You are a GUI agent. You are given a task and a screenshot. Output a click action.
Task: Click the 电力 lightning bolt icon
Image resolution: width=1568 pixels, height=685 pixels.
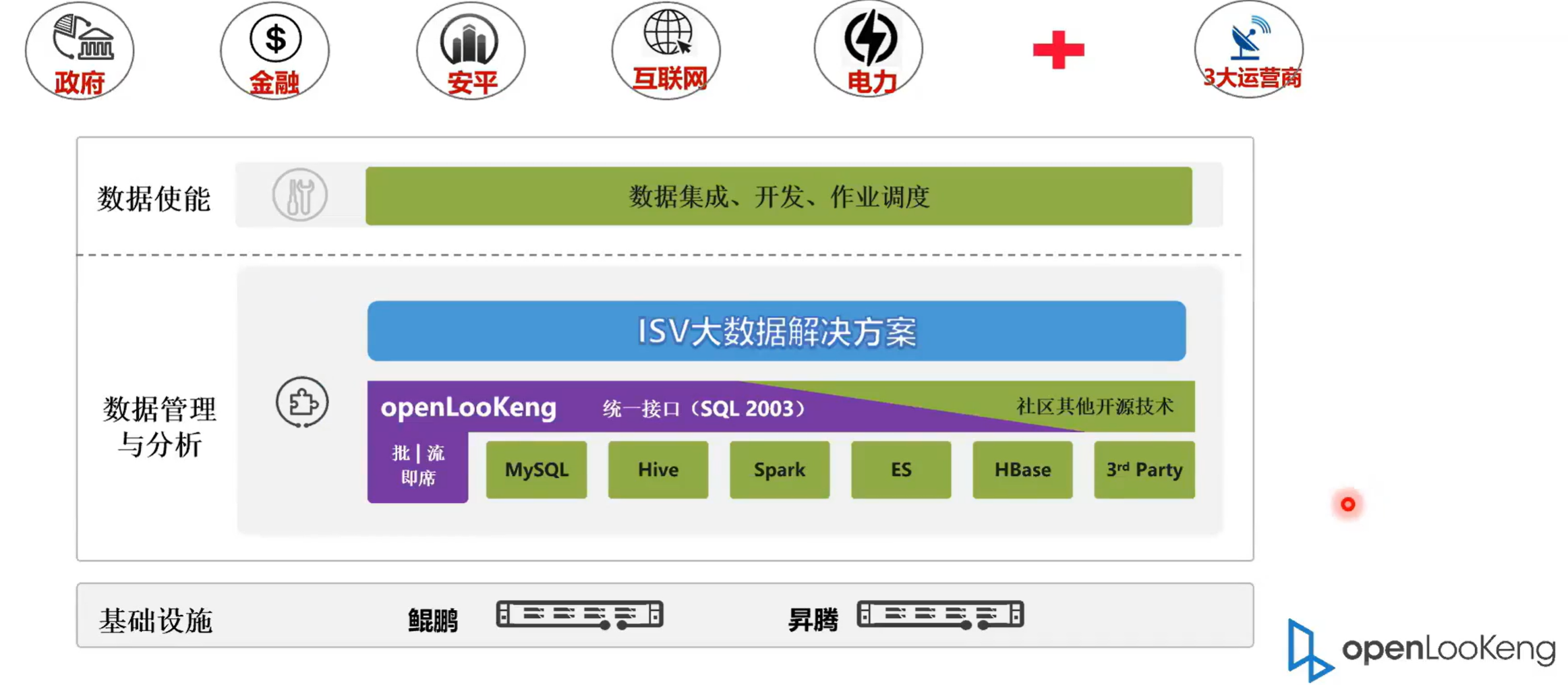[x=871, y=36]
